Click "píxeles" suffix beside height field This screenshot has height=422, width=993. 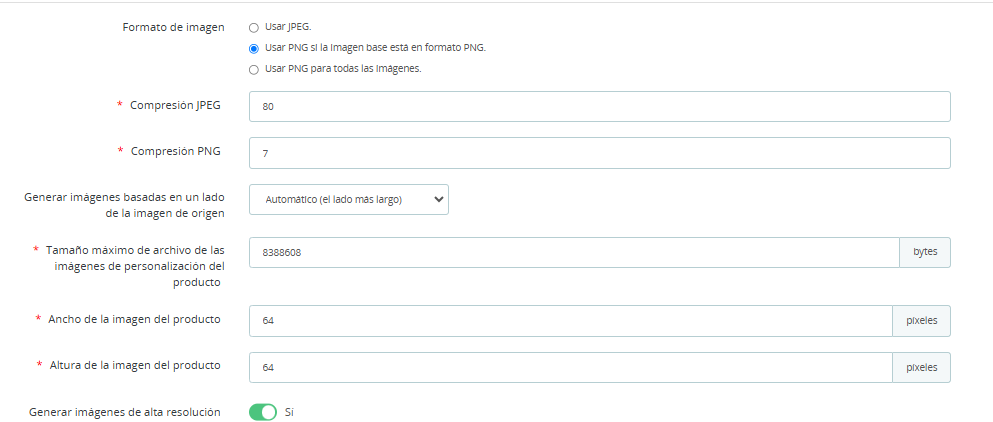[x=921, y=367]
